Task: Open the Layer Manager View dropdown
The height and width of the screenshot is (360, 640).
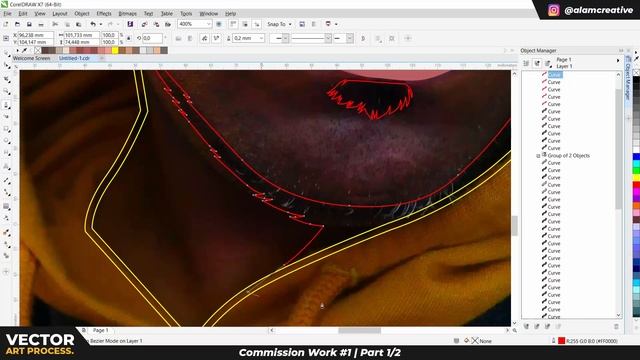Action: point(548,63)
